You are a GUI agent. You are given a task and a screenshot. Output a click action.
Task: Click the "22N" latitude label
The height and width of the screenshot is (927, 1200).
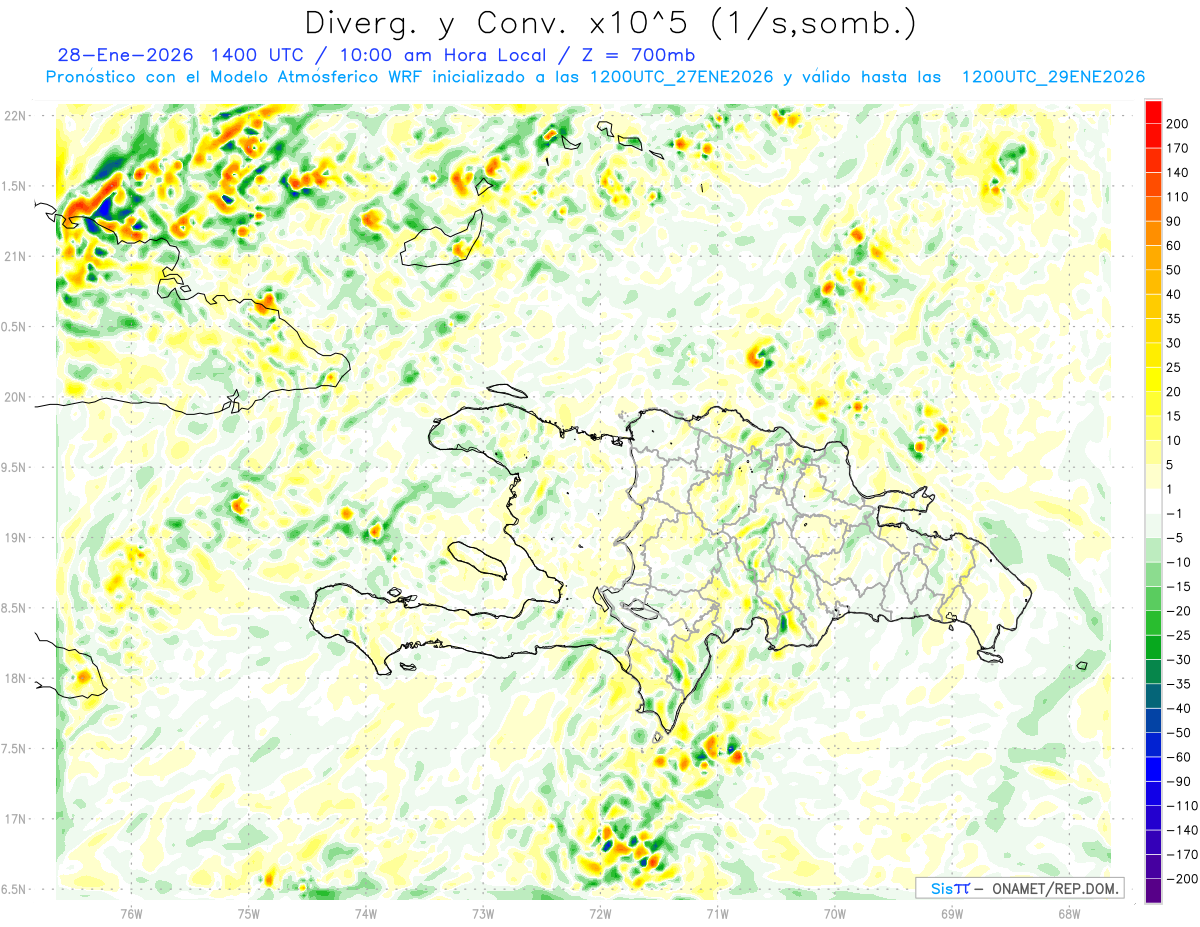click(16, 116)
